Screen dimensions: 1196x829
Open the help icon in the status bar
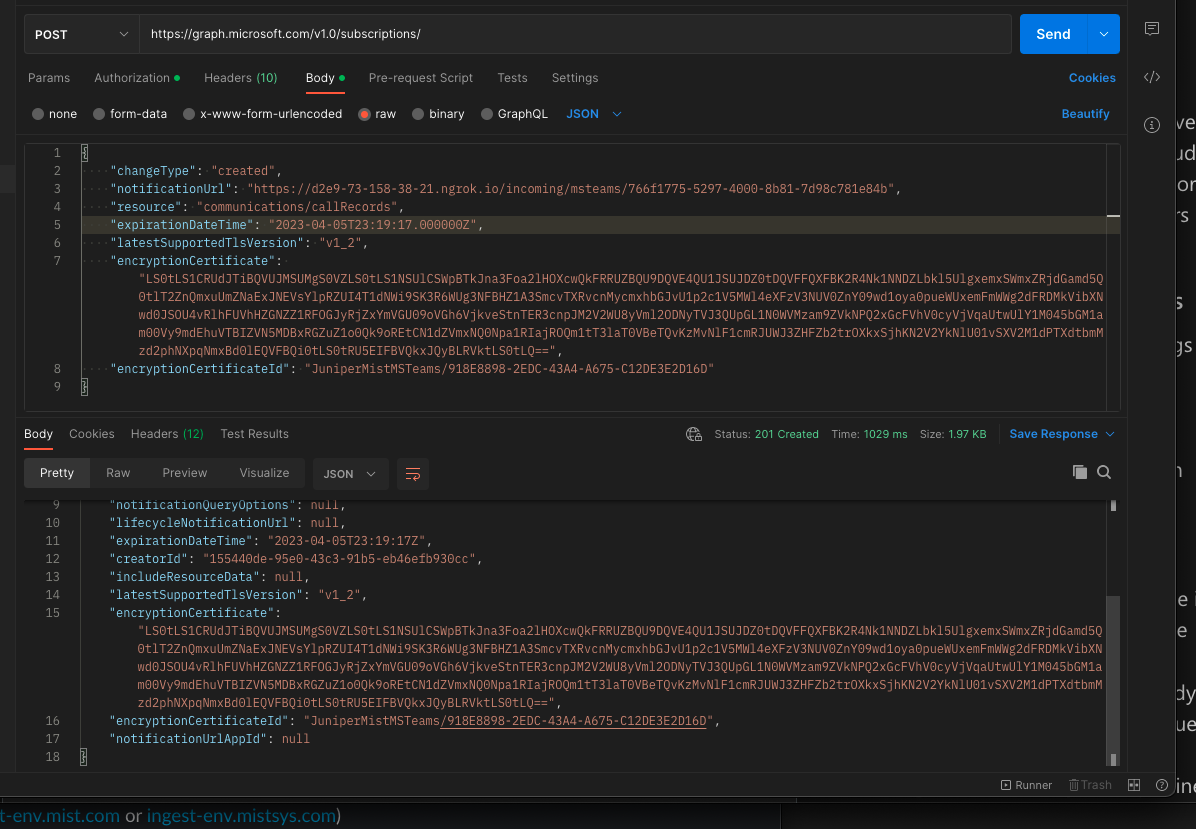pos(1162,785)
